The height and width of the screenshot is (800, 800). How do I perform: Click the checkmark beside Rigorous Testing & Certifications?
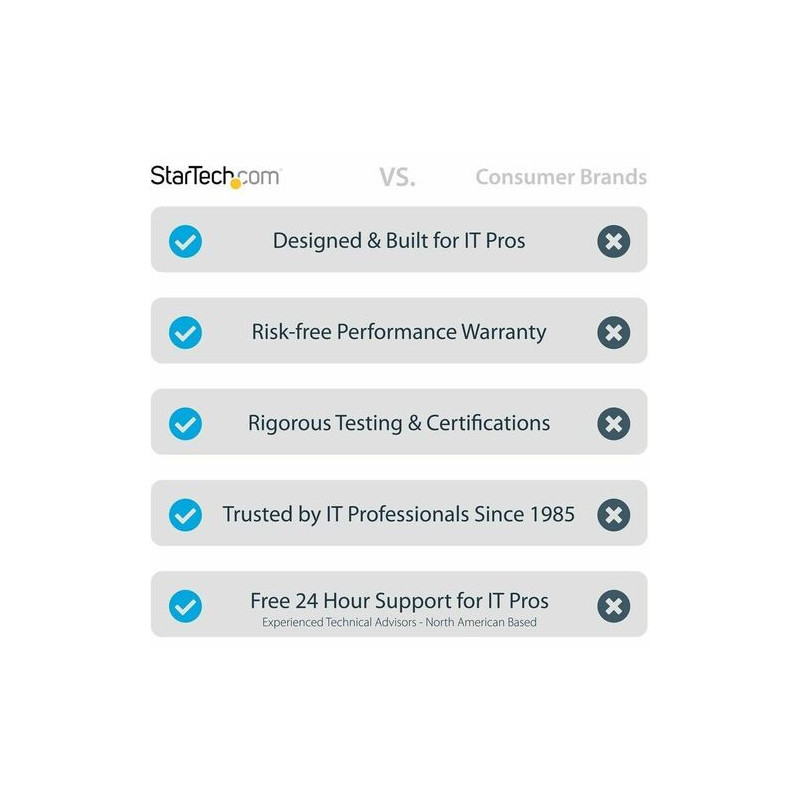(x=185, y=423)
